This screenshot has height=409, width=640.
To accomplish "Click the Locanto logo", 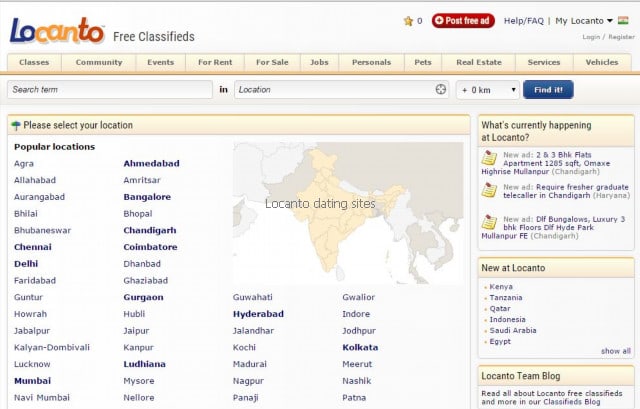I will click(x=56, y=31).
